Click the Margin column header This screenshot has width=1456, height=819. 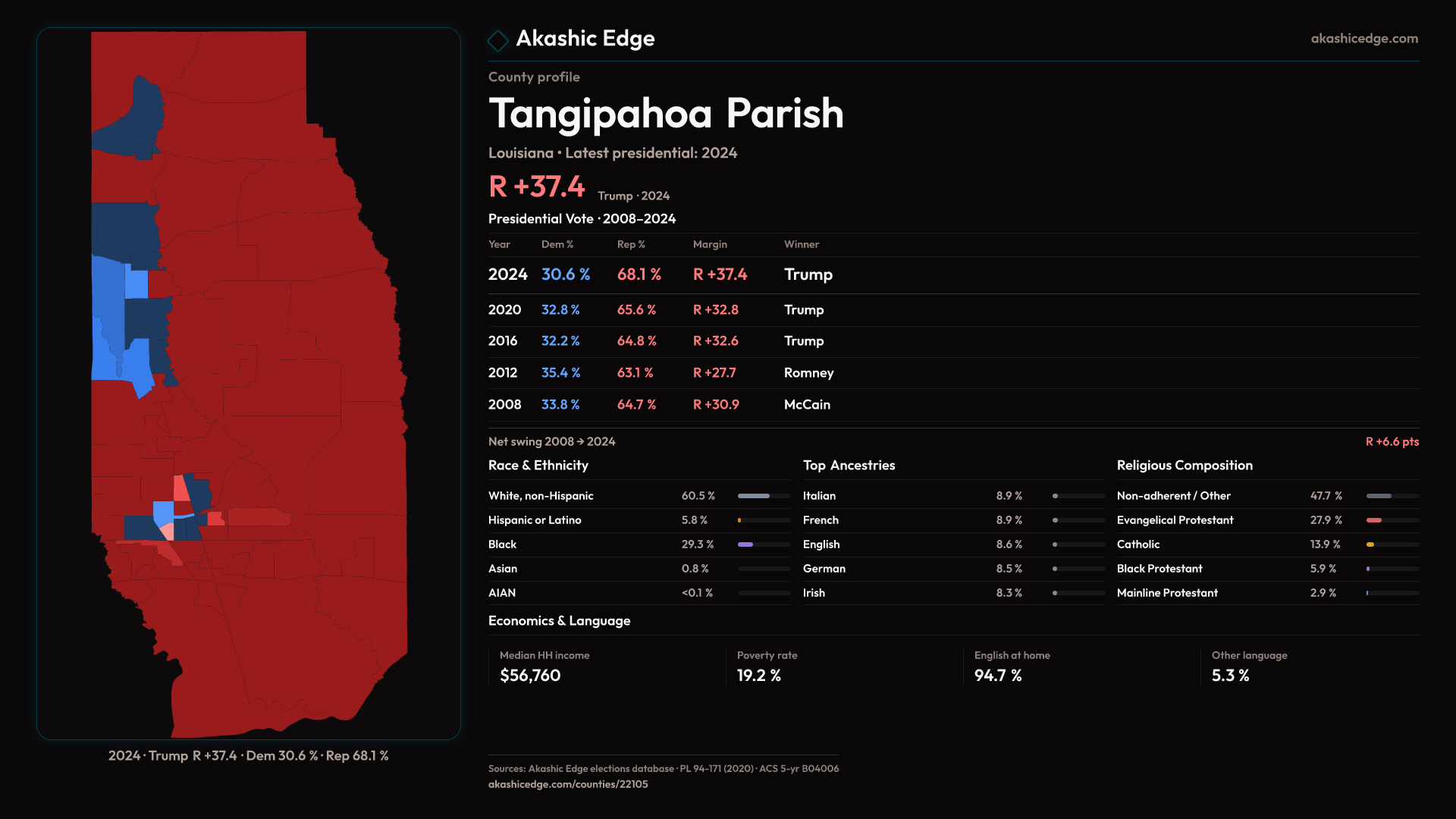(709, 244)
